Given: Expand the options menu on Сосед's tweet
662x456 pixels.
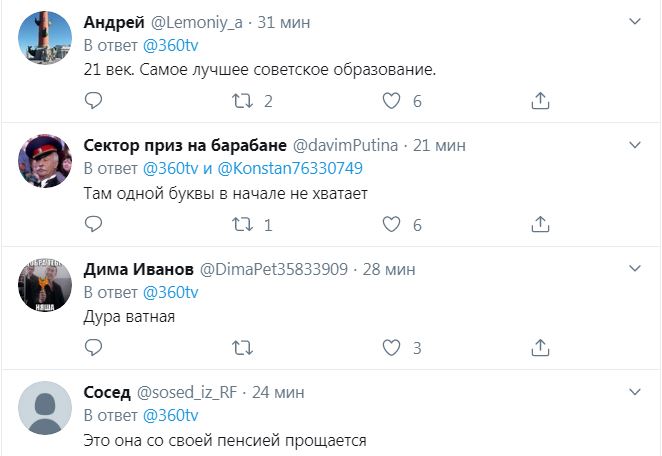Looking at the screenshot, I should click(636, 391).
